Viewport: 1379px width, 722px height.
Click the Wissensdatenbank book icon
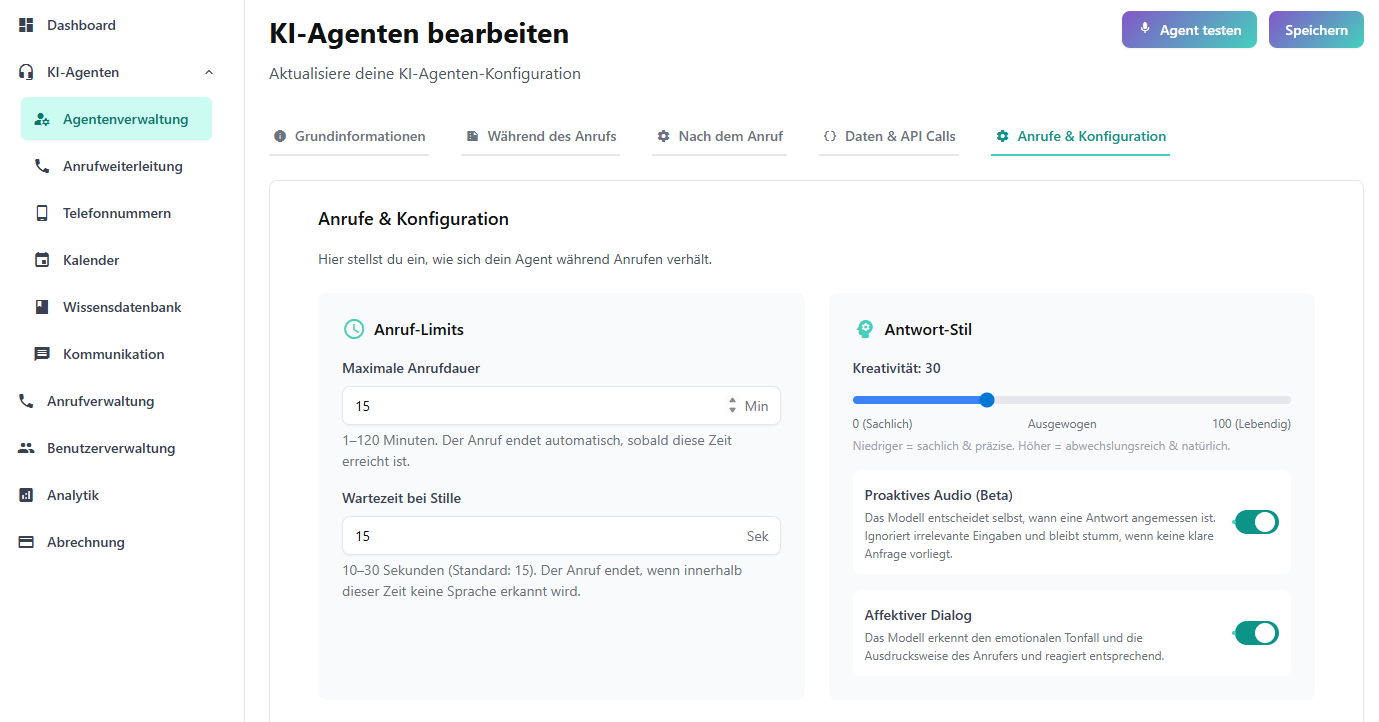42,307
